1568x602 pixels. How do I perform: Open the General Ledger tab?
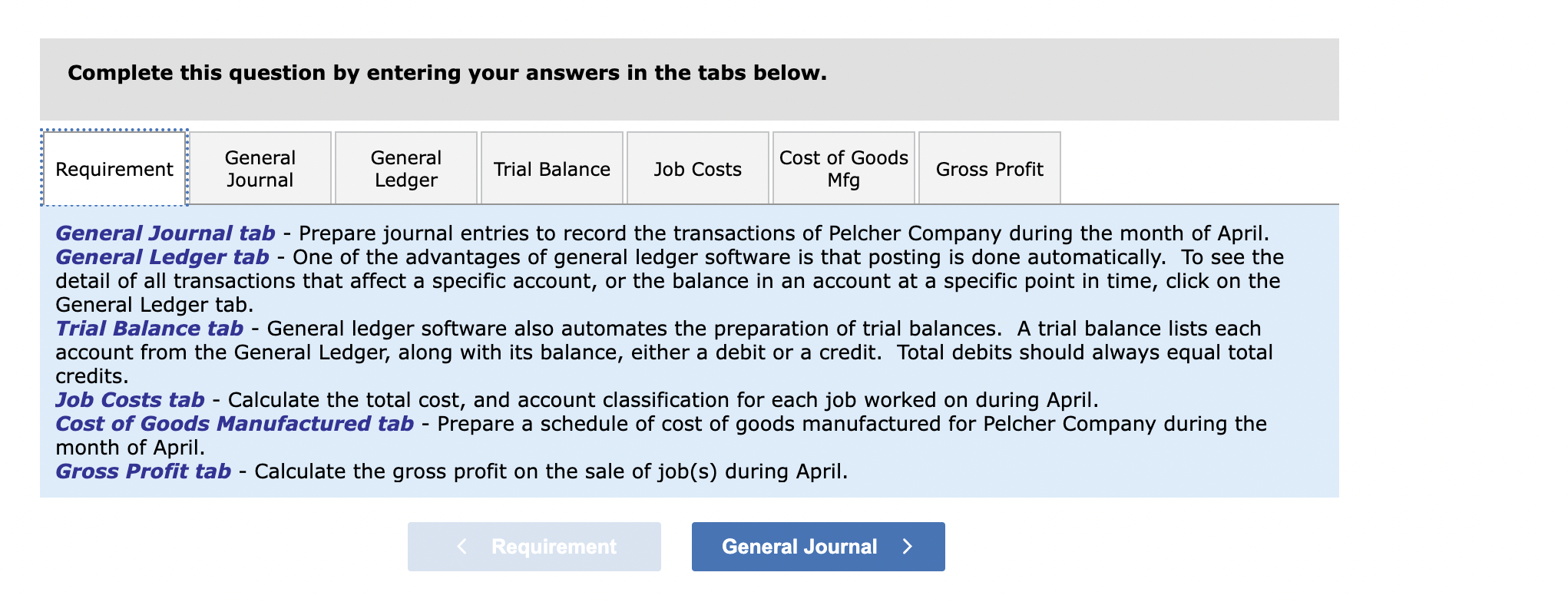click(405, 167)
